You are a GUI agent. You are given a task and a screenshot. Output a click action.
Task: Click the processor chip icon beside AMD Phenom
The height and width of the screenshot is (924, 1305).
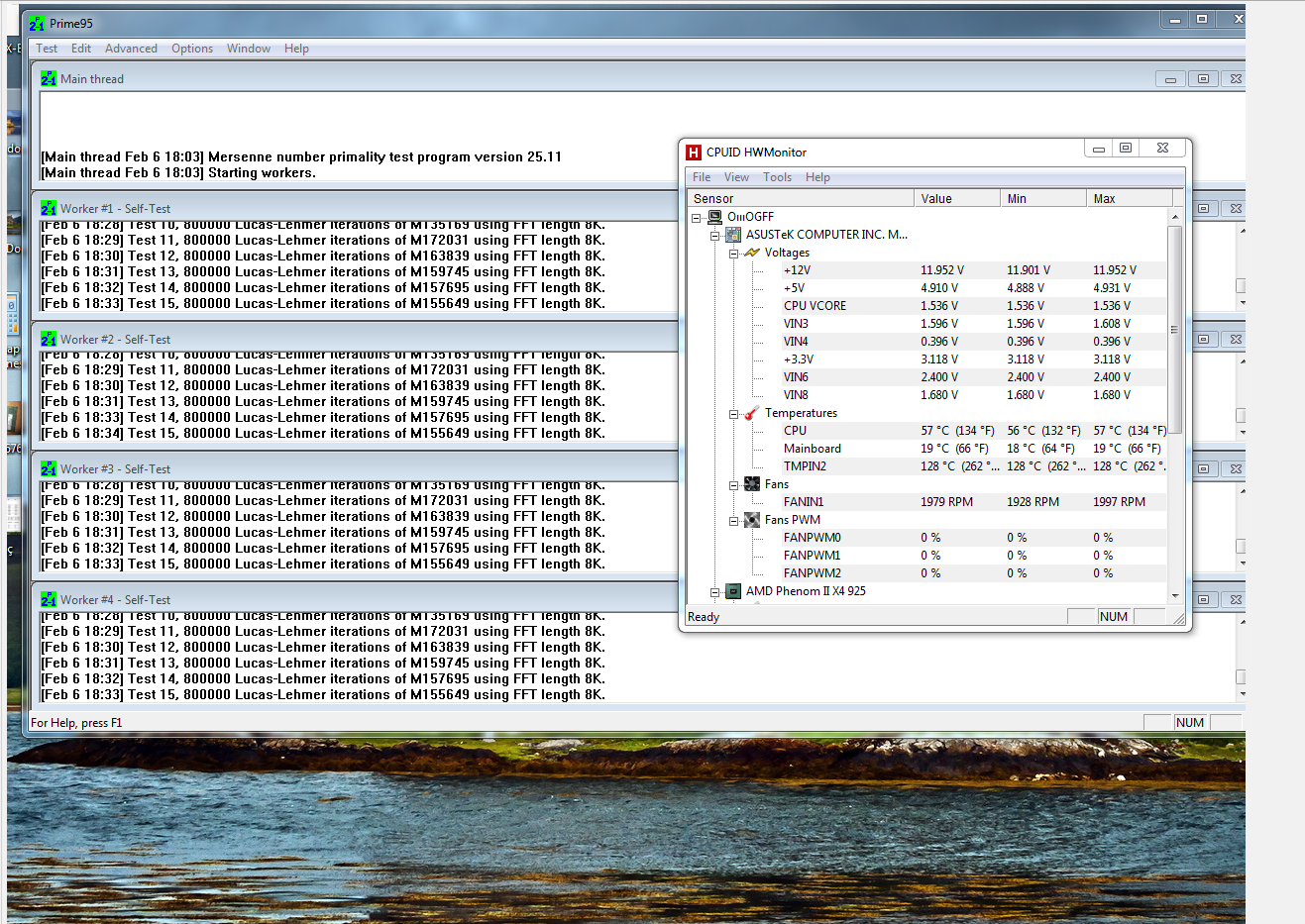[733, 591]
